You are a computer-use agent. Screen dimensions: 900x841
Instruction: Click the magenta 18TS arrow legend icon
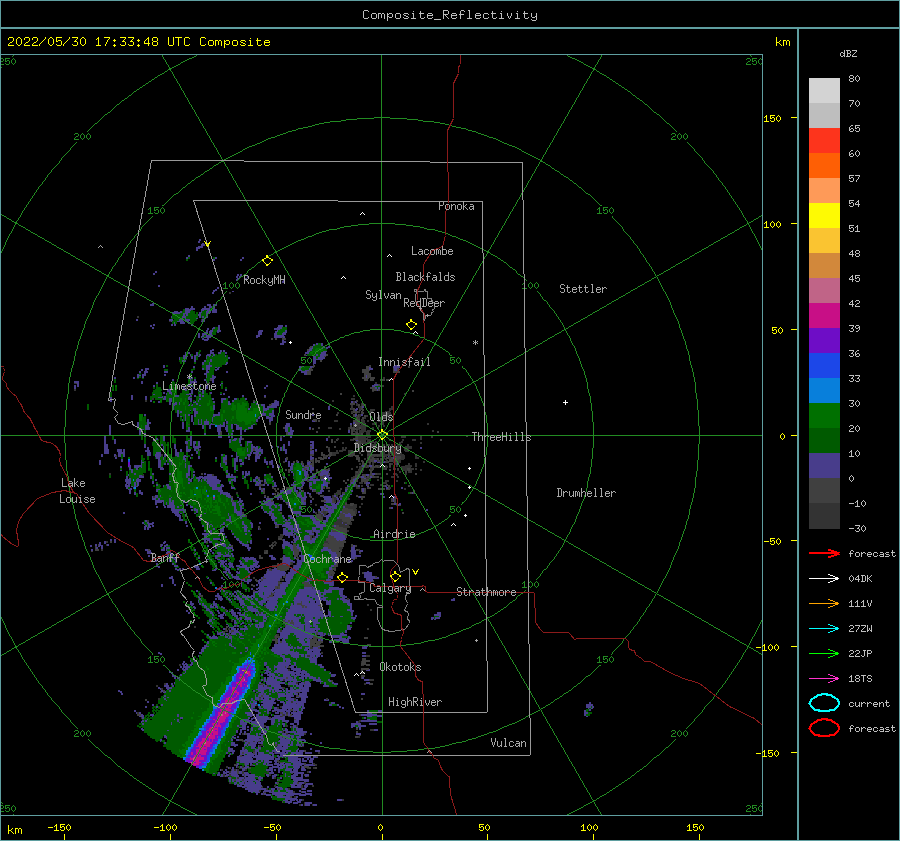pos(824,679)
